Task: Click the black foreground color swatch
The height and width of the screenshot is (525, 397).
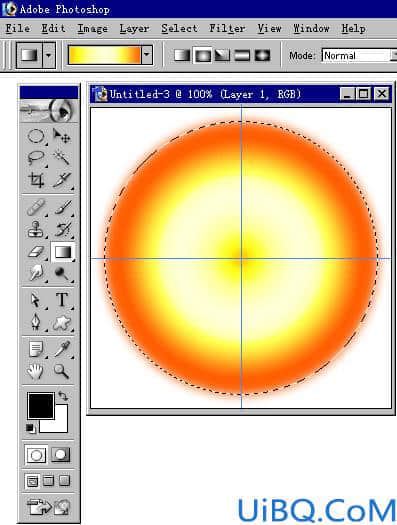Action: [x=41, y=406]
